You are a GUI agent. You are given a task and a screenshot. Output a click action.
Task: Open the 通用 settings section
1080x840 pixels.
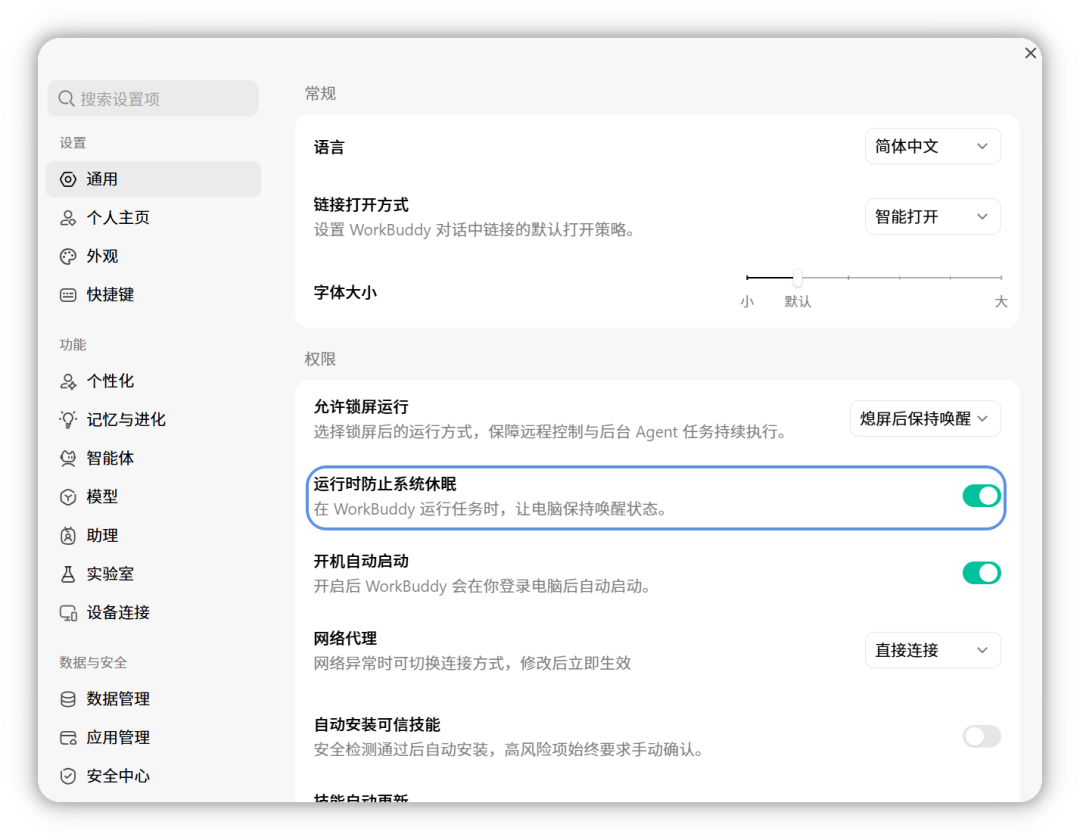click(x=153, y=180)
